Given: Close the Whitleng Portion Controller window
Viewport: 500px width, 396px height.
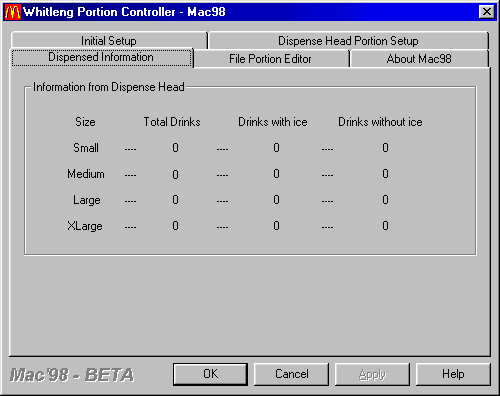Looking at the screenshot, I should tap(487, 12).
